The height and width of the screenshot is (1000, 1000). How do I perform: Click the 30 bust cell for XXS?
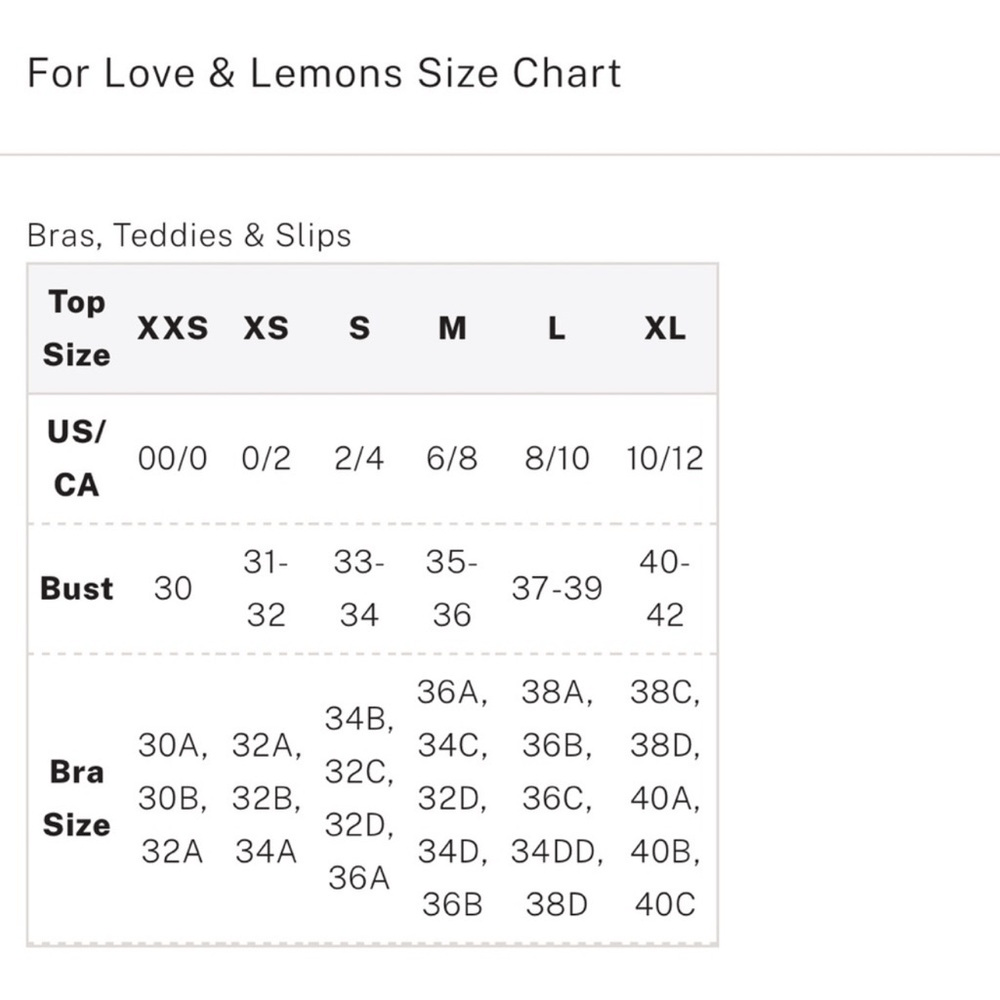click(173, 589)
